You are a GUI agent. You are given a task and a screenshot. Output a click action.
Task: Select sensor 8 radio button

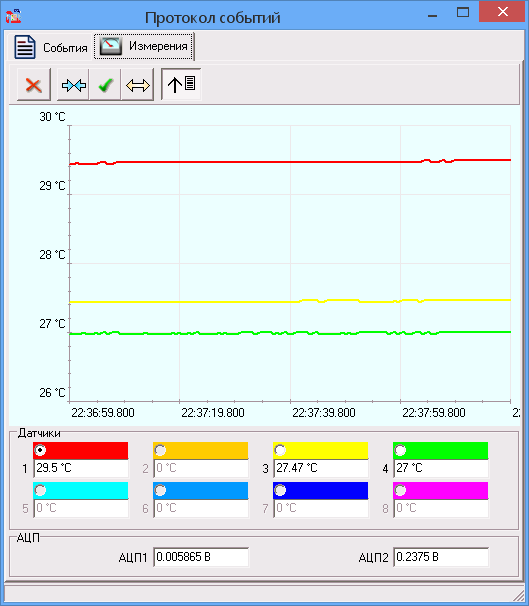click(x=400, y=490)
